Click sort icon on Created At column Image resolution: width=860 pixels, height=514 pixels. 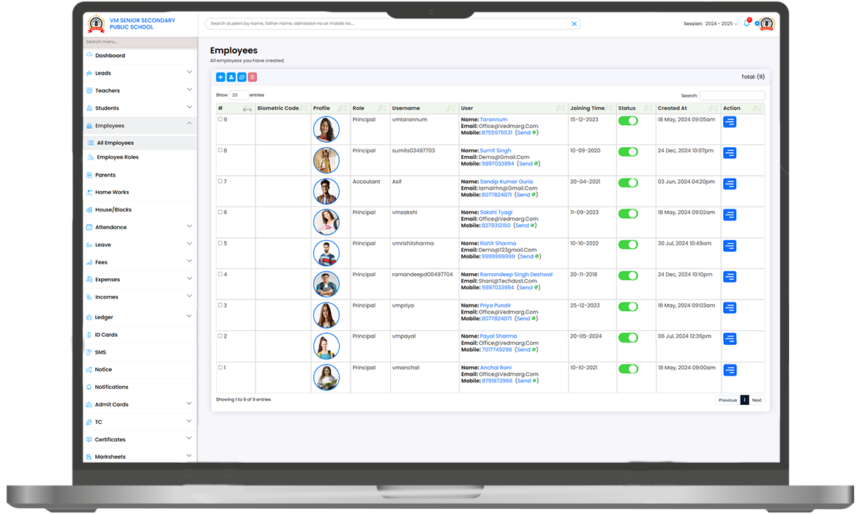[713, 108]
